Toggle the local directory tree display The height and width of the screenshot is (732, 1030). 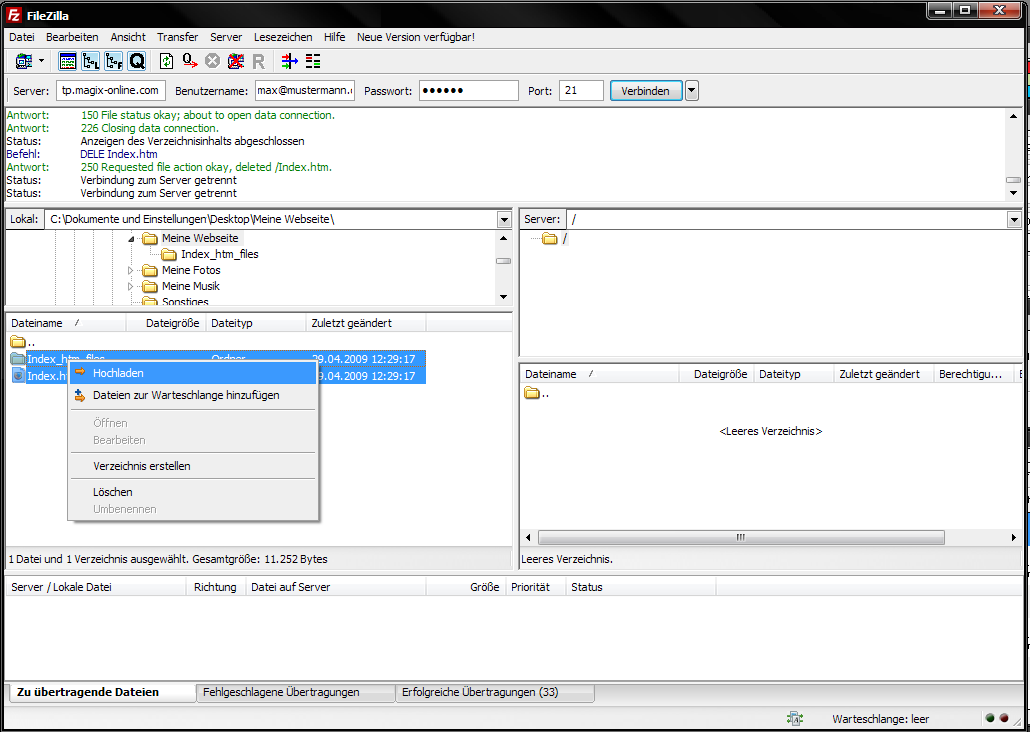(91, 61)
